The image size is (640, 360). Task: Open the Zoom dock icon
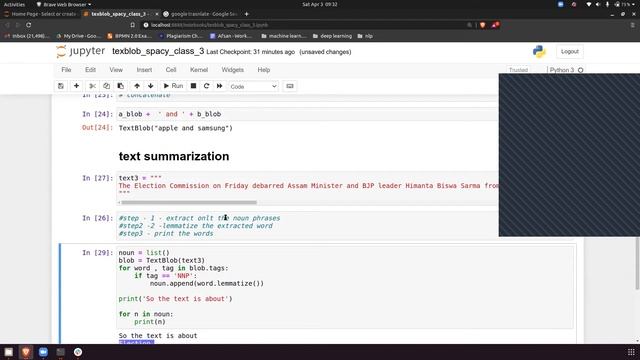[43, 352]
